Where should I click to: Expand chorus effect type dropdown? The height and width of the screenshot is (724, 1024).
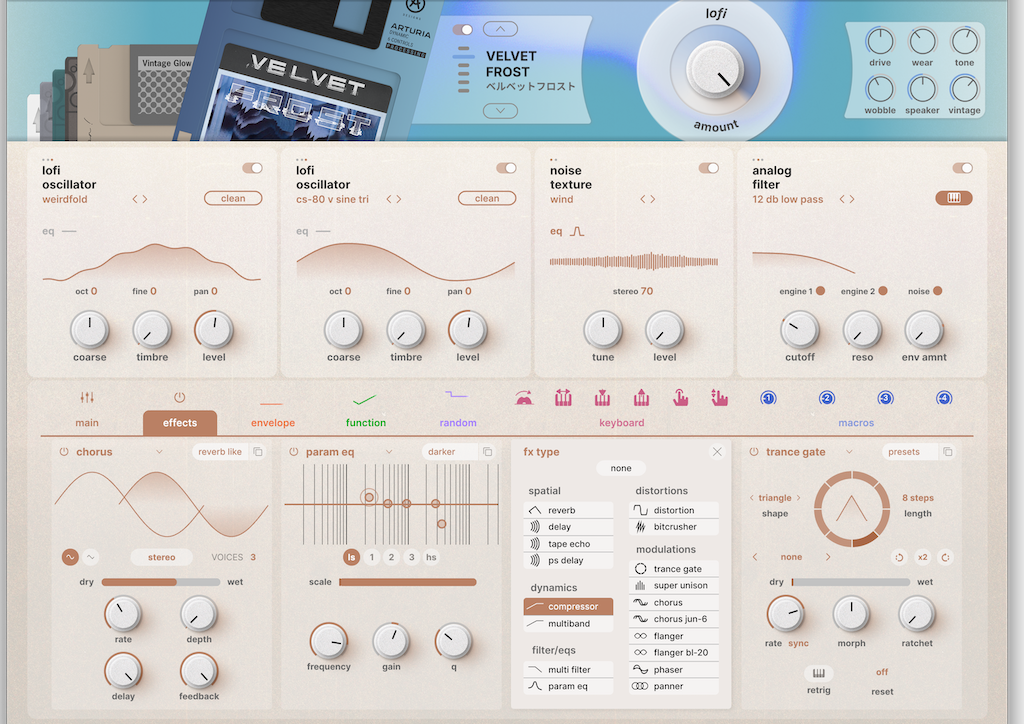pos(159,452)
